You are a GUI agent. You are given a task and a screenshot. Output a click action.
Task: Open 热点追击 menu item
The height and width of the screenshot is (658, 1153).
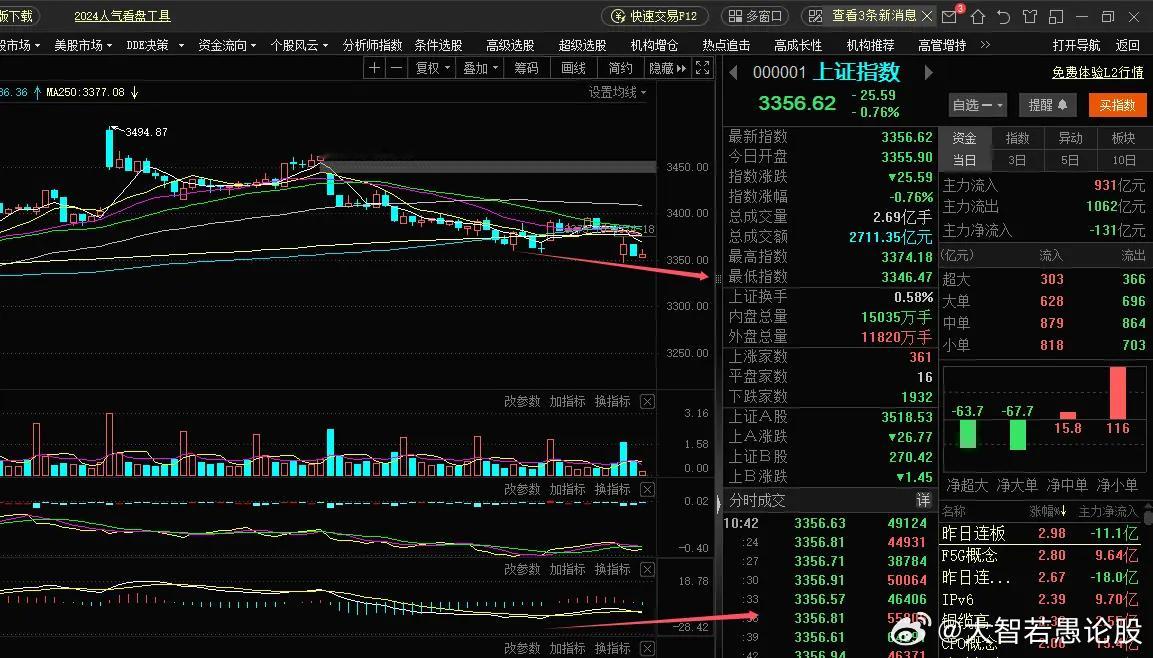click(x=727, y=45)
